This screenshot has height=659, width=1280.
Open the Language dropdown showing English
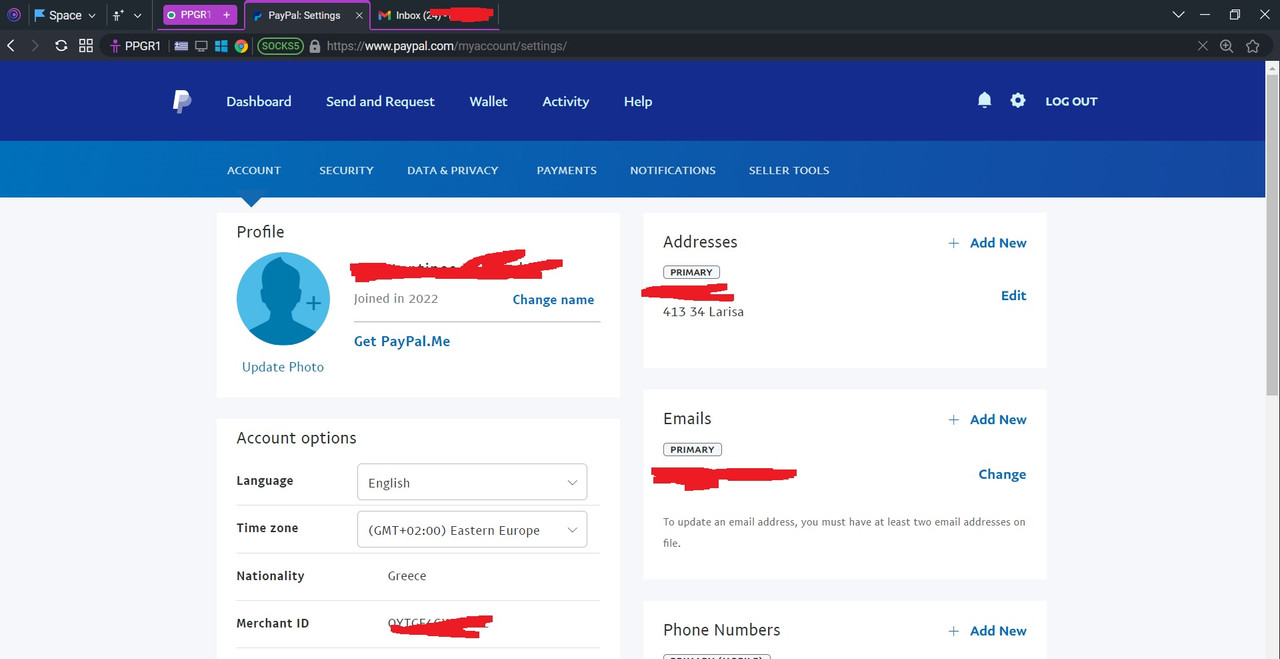(472, 482)
